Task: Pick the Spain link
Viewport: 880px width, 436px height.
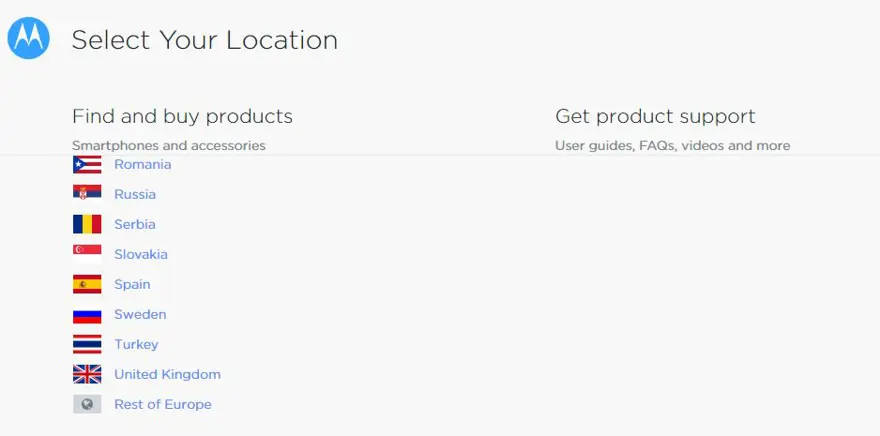Action: (x=132, y=284)
